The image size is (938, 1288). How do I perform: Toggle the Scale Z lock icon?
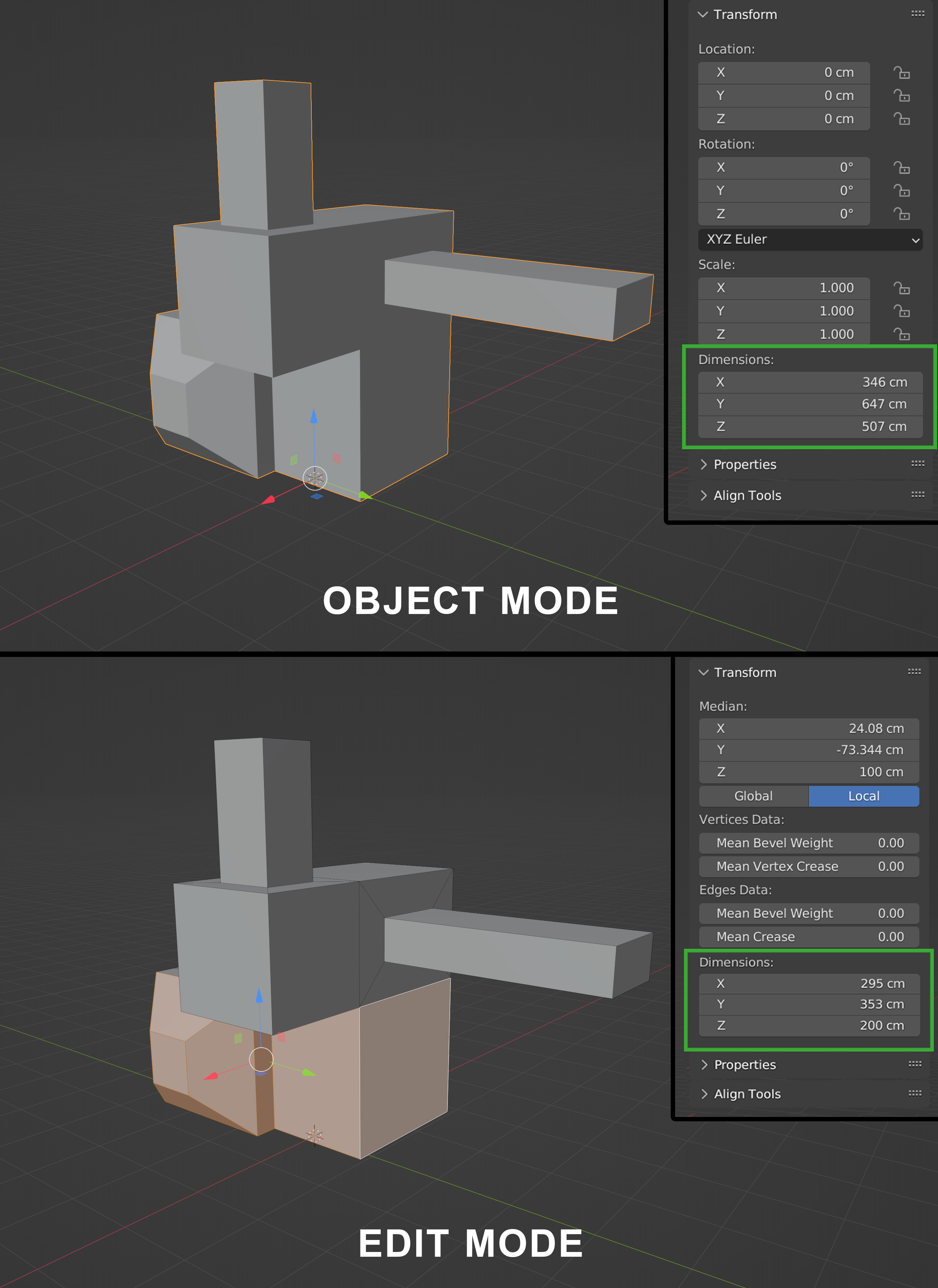pyautogui.click(x=901, y=334)
